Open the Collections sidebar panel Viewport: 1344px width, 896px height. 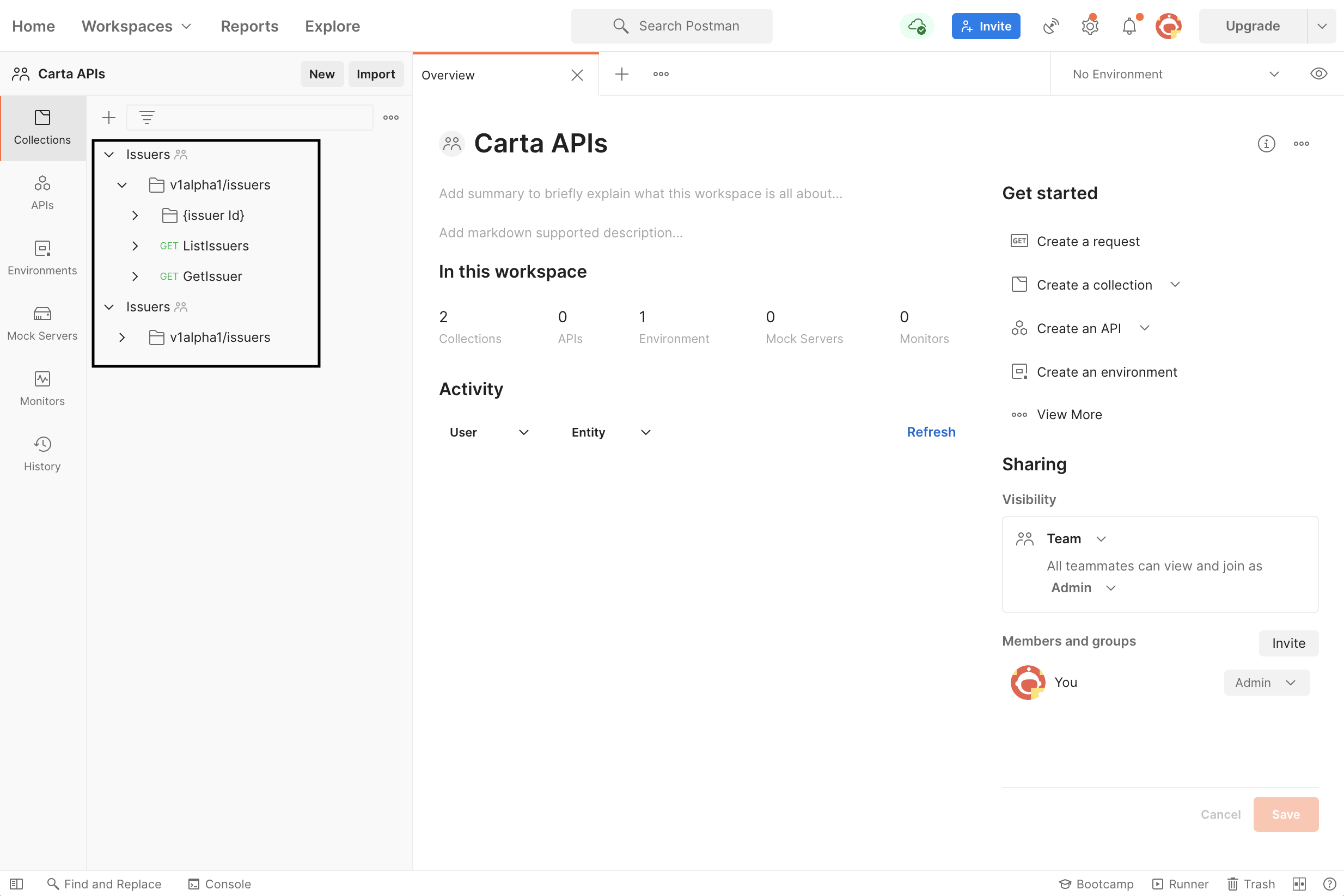coord(42,128)
